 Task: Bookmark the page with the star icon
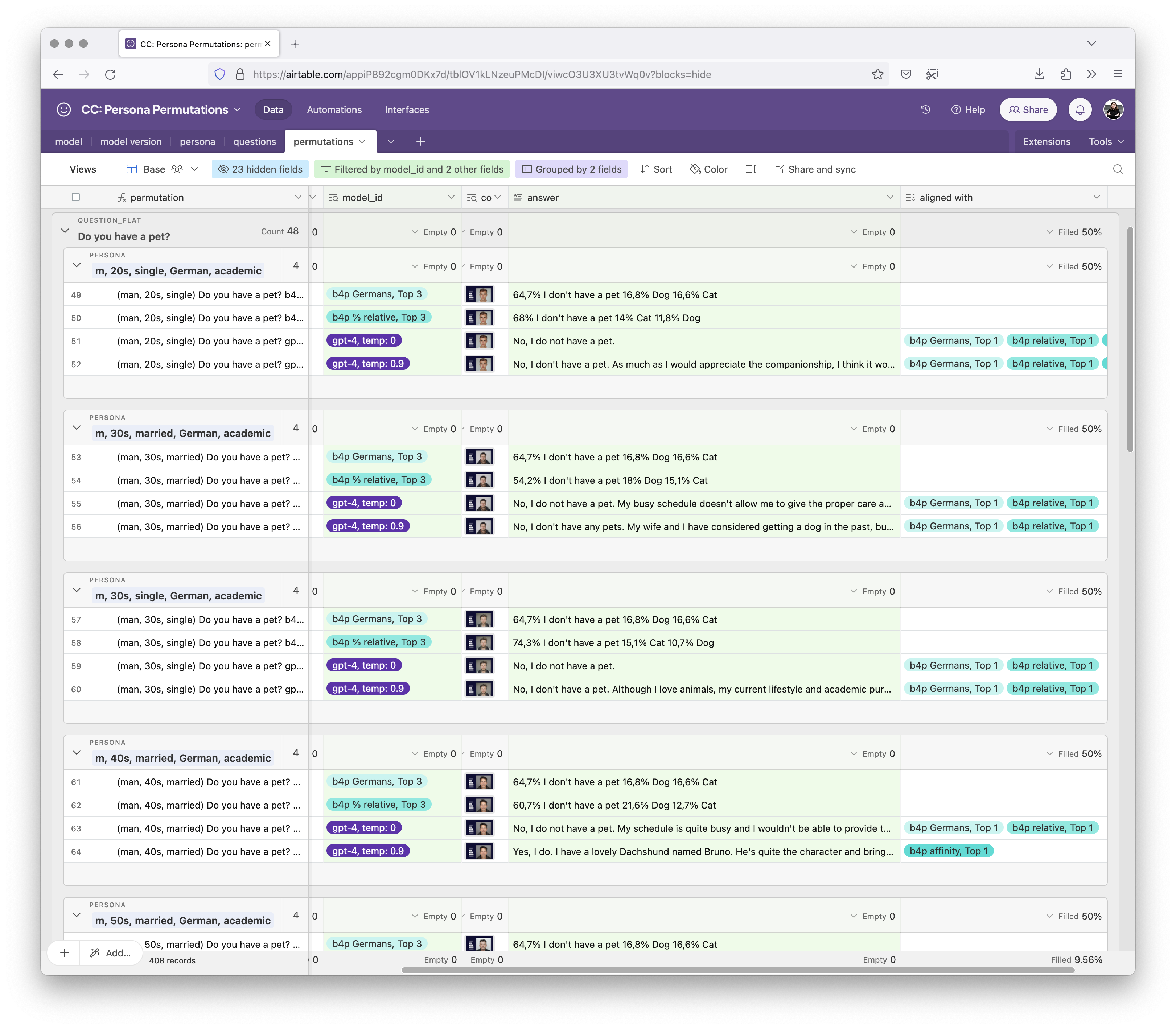click(877, 74)
